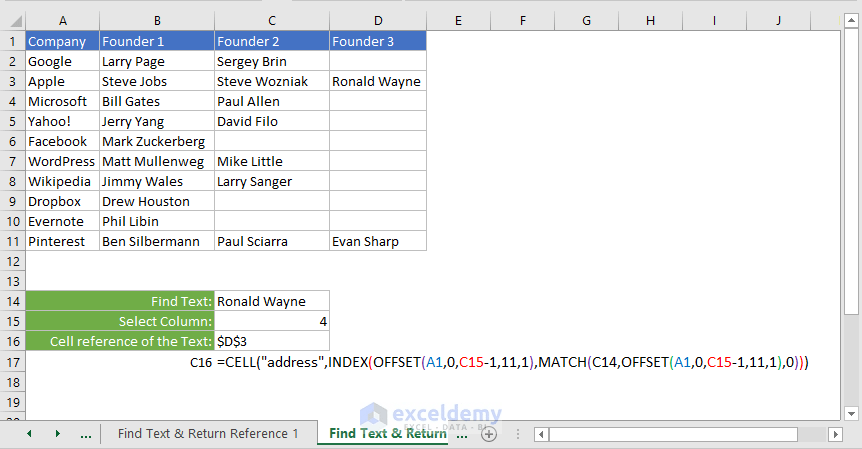Image resolution: width=862 pixels, height=449 pixels.
Task: Select column A header
Action: (63, 21)
